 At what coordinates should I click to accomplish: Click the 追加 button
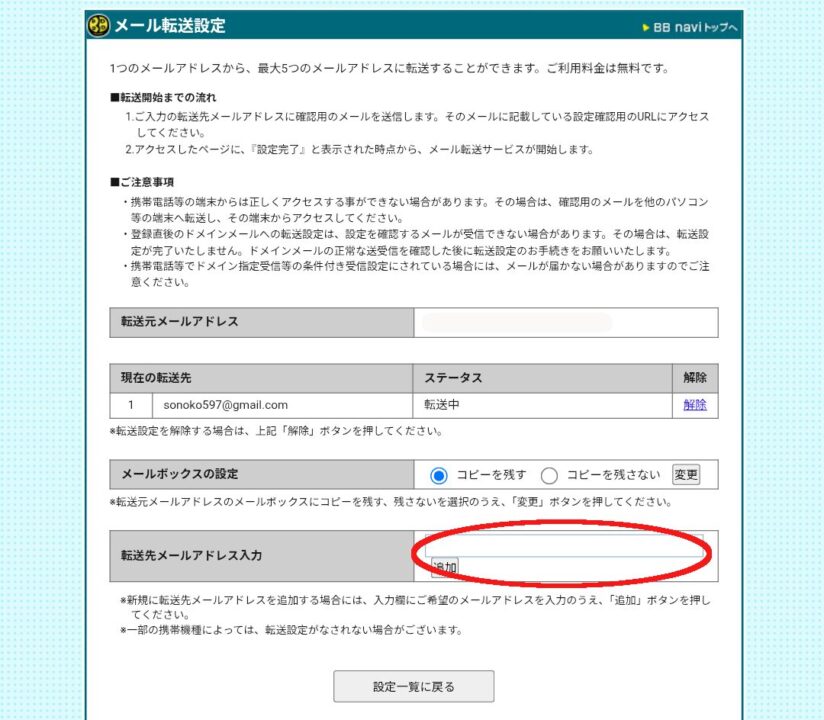click(x=445, y=567)
